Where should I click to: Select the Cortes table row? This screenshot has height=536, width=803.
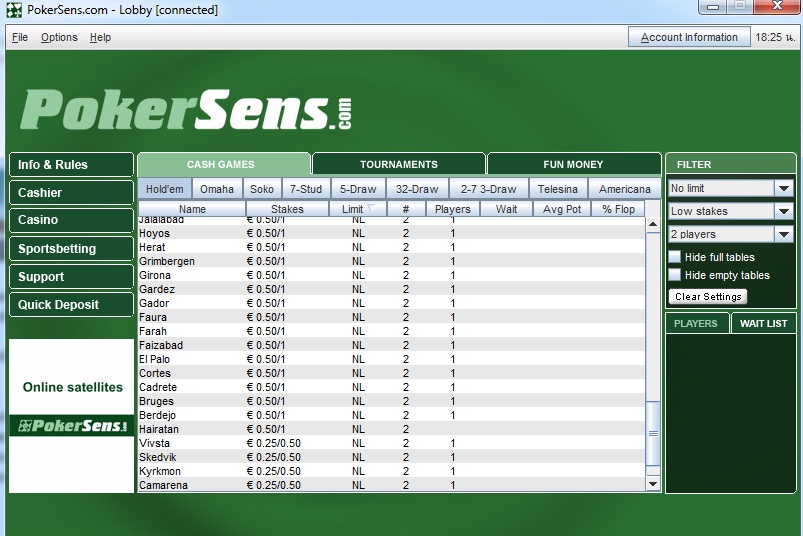point(391,373)
